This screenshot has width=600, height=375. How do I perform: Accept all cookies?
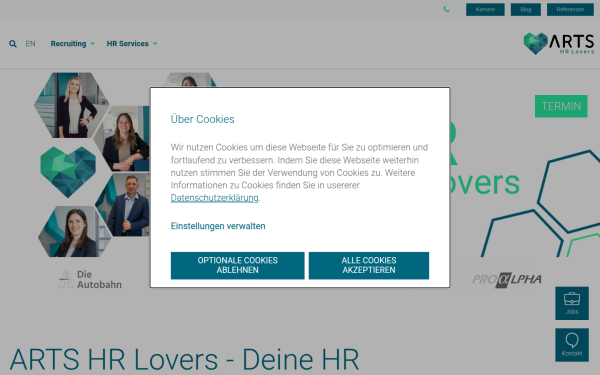[x=369, y=265]
